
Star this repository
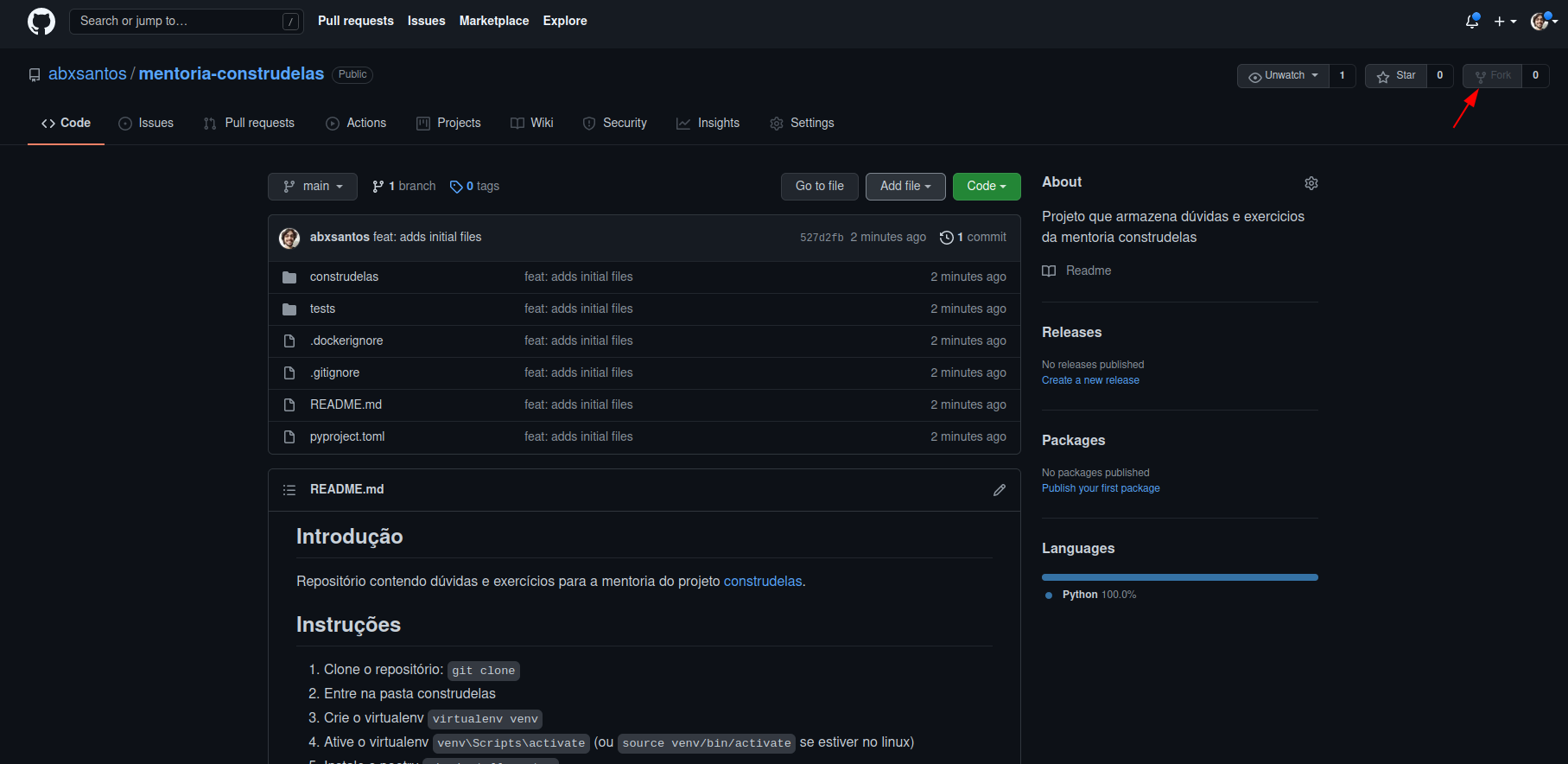pos(1396,75)
